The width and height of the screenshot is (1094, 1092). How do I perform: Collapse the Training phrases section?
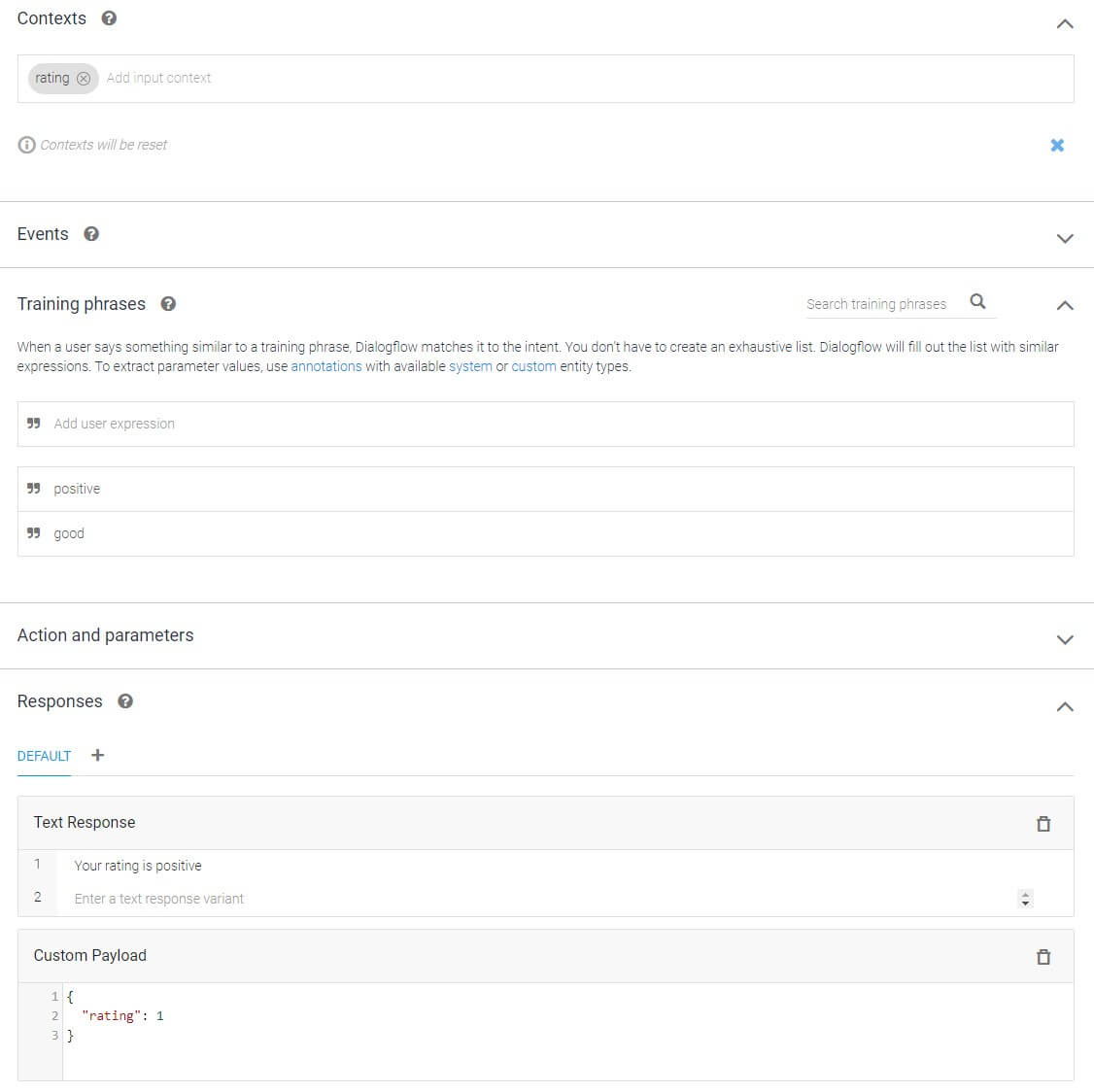1065,305
